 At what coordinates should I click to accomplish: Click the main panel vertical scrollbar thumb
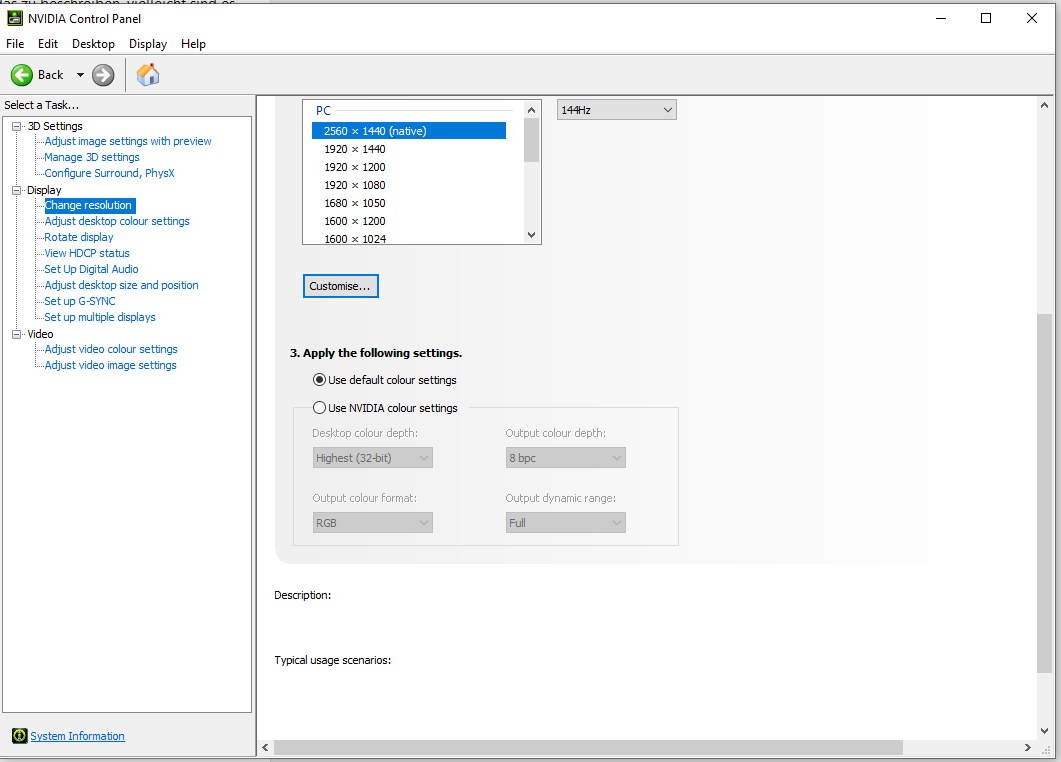(1044, 494)
